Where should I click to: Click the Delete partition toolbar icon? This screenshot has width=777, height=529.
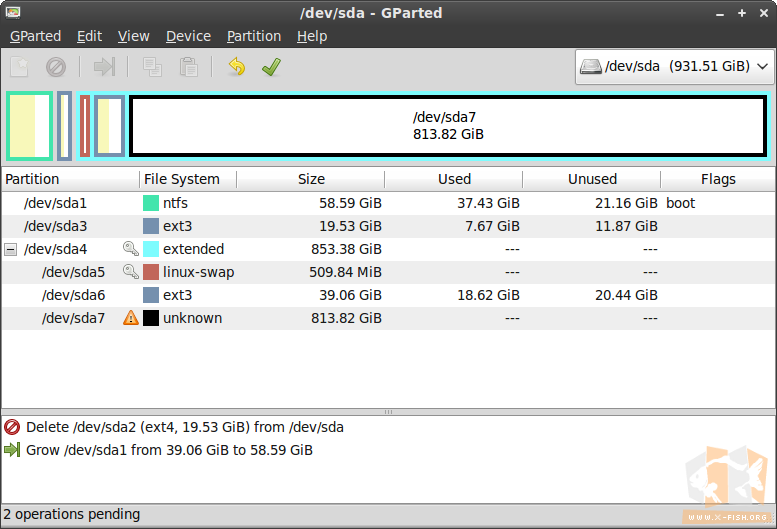click(x=56, y=67)
